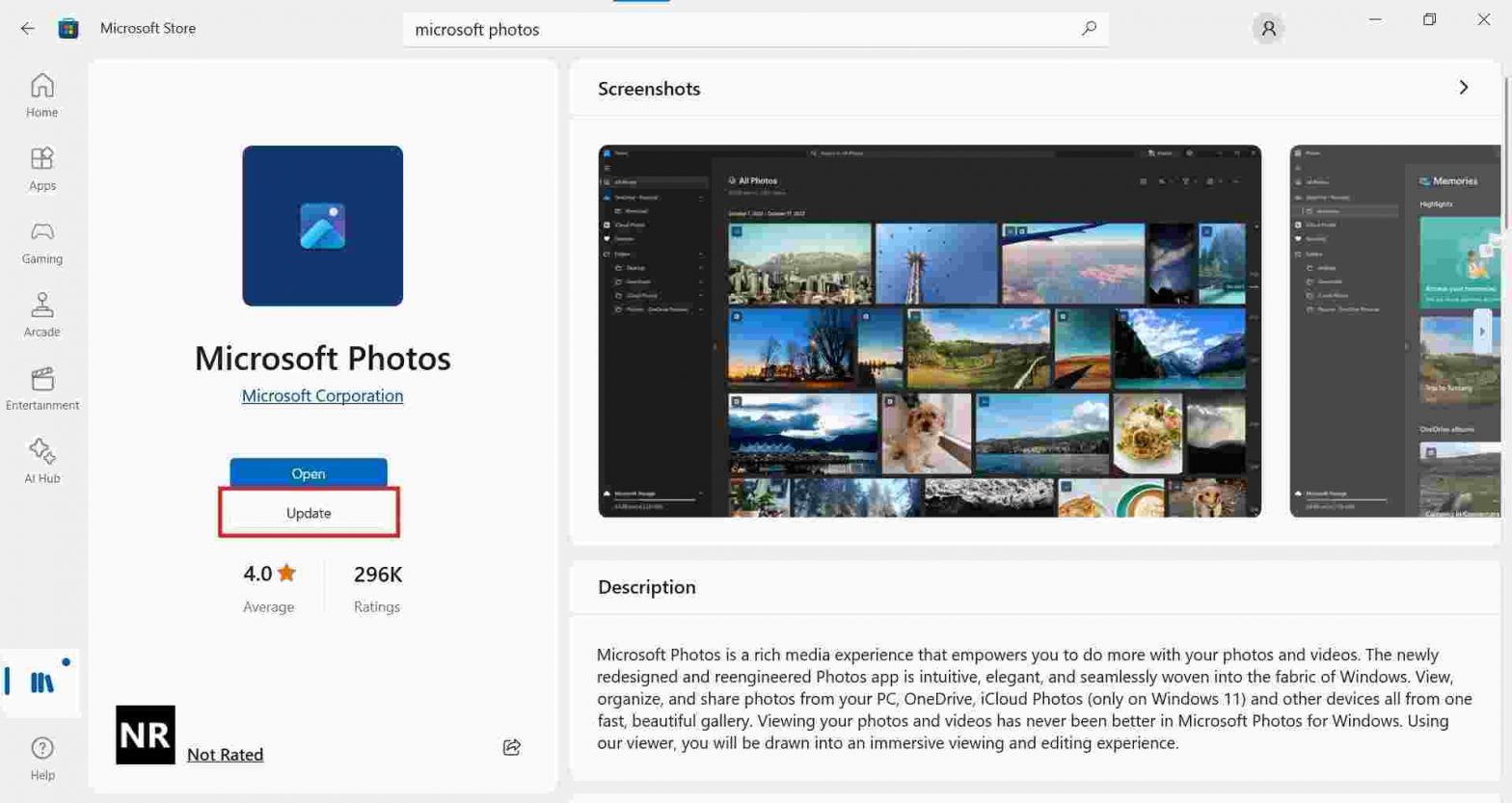
Task: Click the Microsoft Photos app logo
Action: point(322,226)
